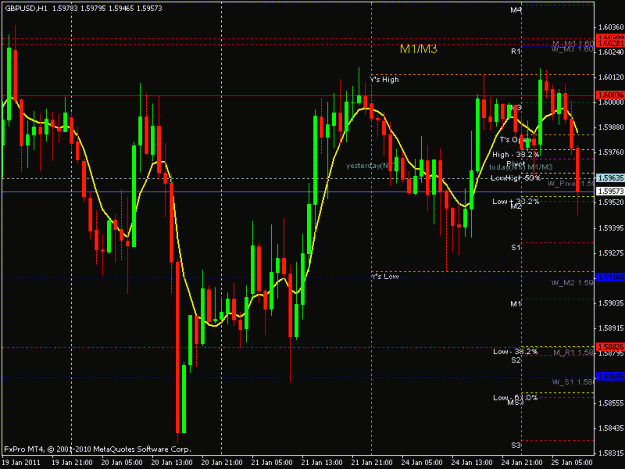Click the blue 1.59160 price tag
Image resolution: width=625 pixels, height=469 pixels.
(610, 277)
